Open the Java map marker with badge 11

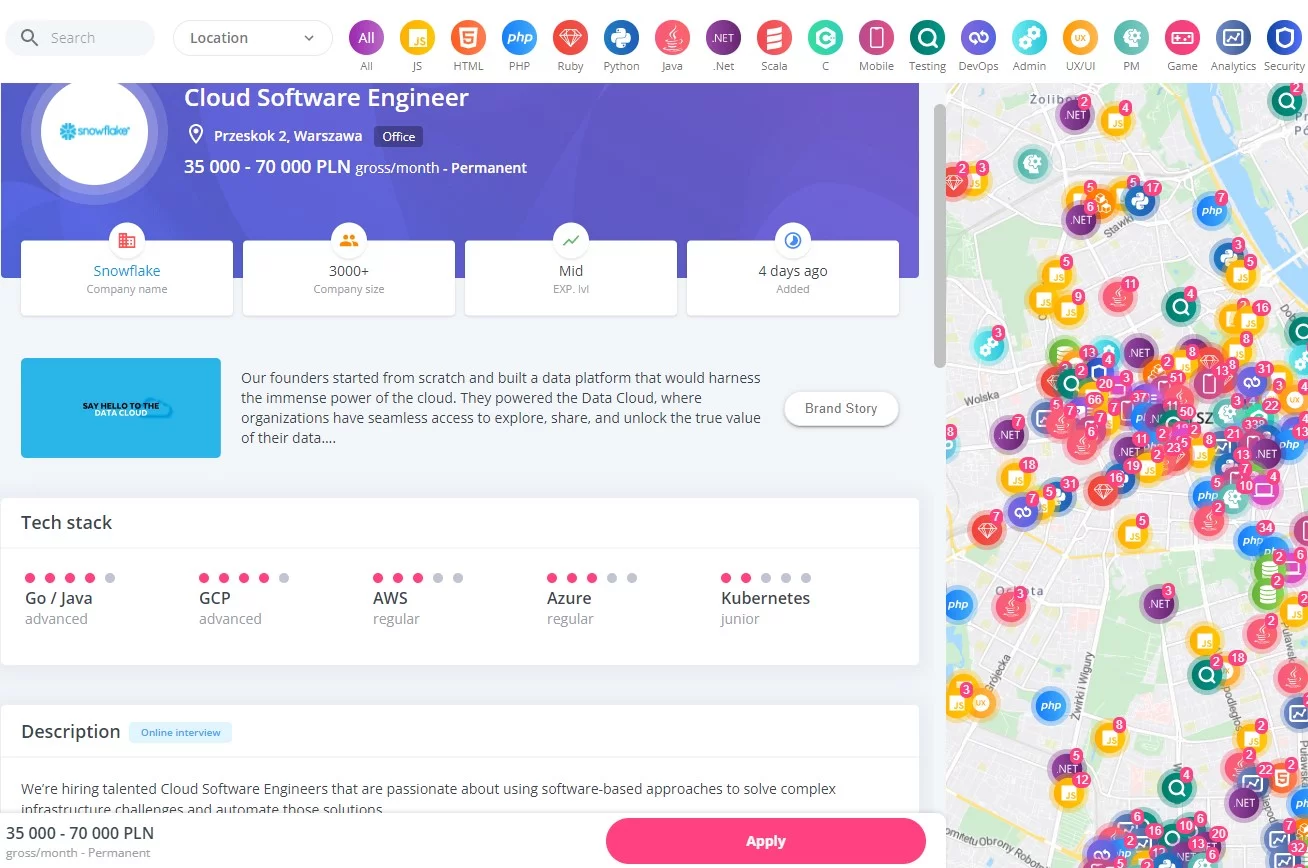[x=1116, y=297]
